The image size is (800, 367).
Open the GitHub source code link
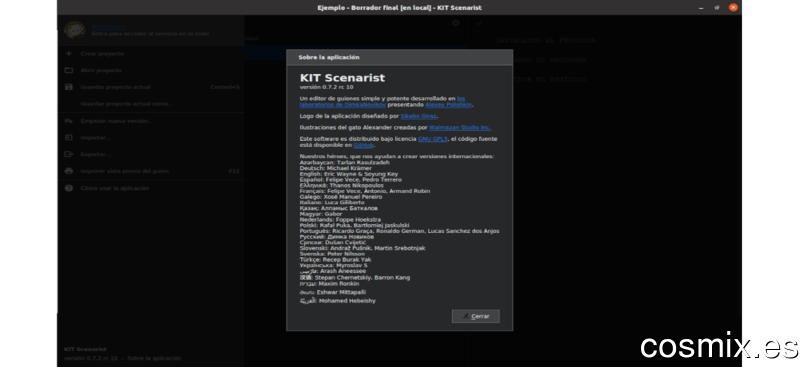click(x=363, y=145)
